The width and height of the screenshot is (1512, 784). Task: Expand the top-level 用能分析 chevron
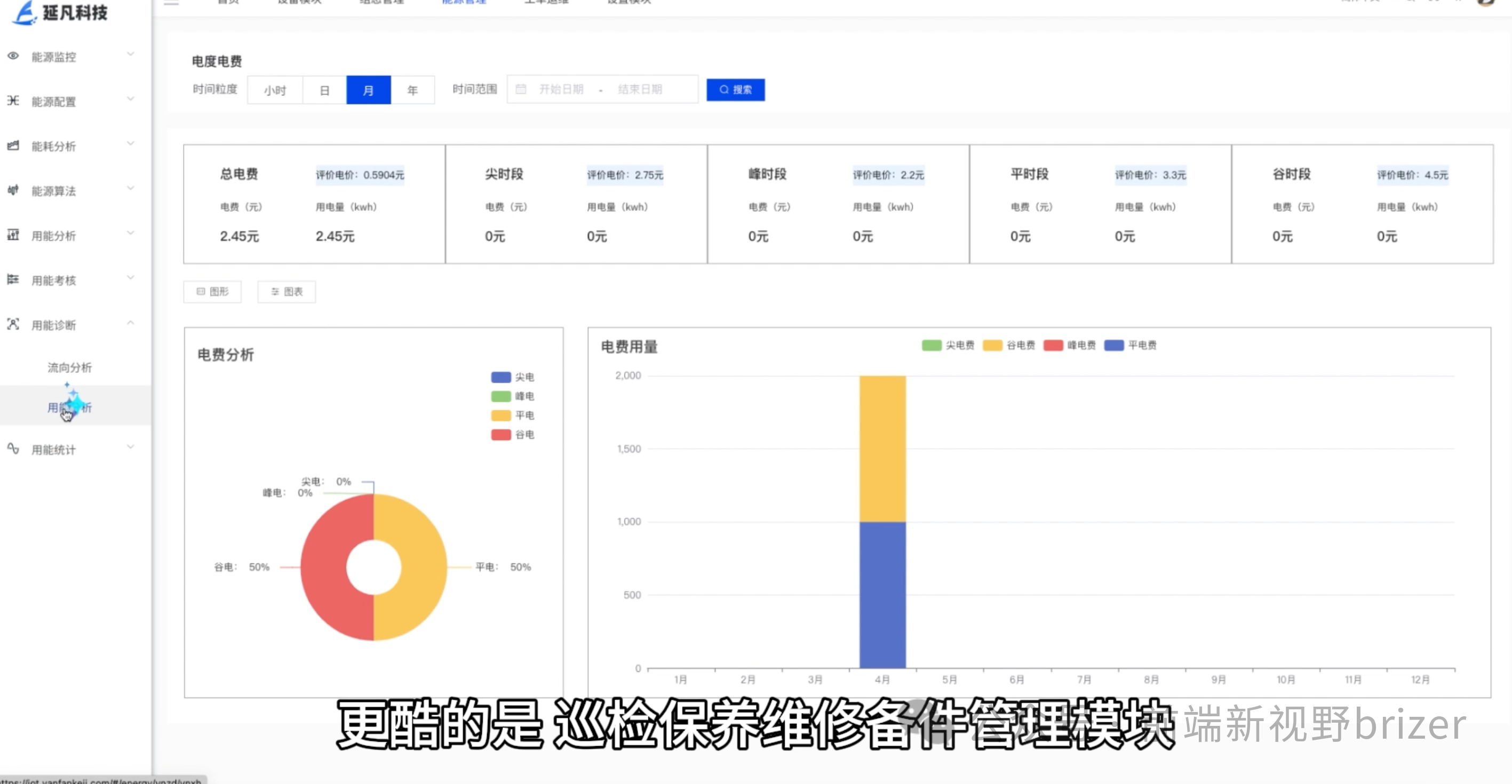(x=130, y=233)
